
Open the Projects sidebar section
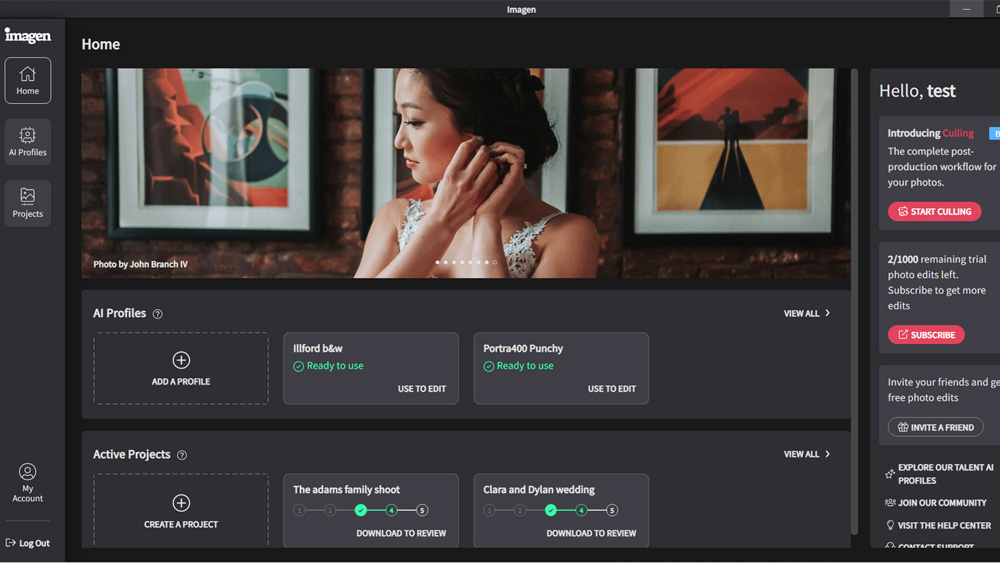click(x=28, y=203)
